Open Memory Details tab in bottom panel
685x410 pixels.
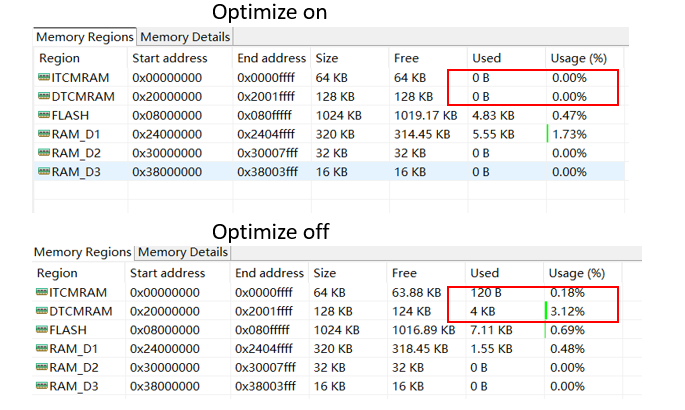(x=183, y=252)
